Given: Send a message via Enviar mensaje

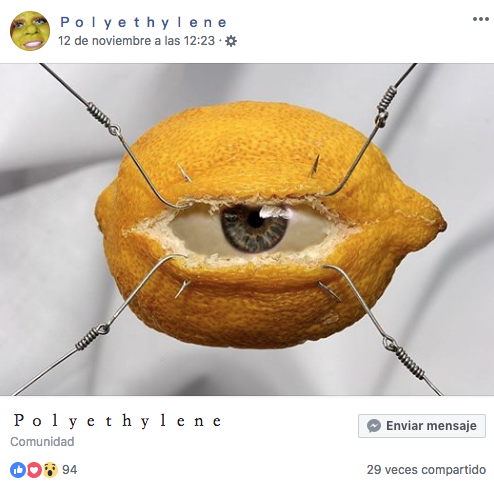Looking at the screenshot, I should point(422,426).
